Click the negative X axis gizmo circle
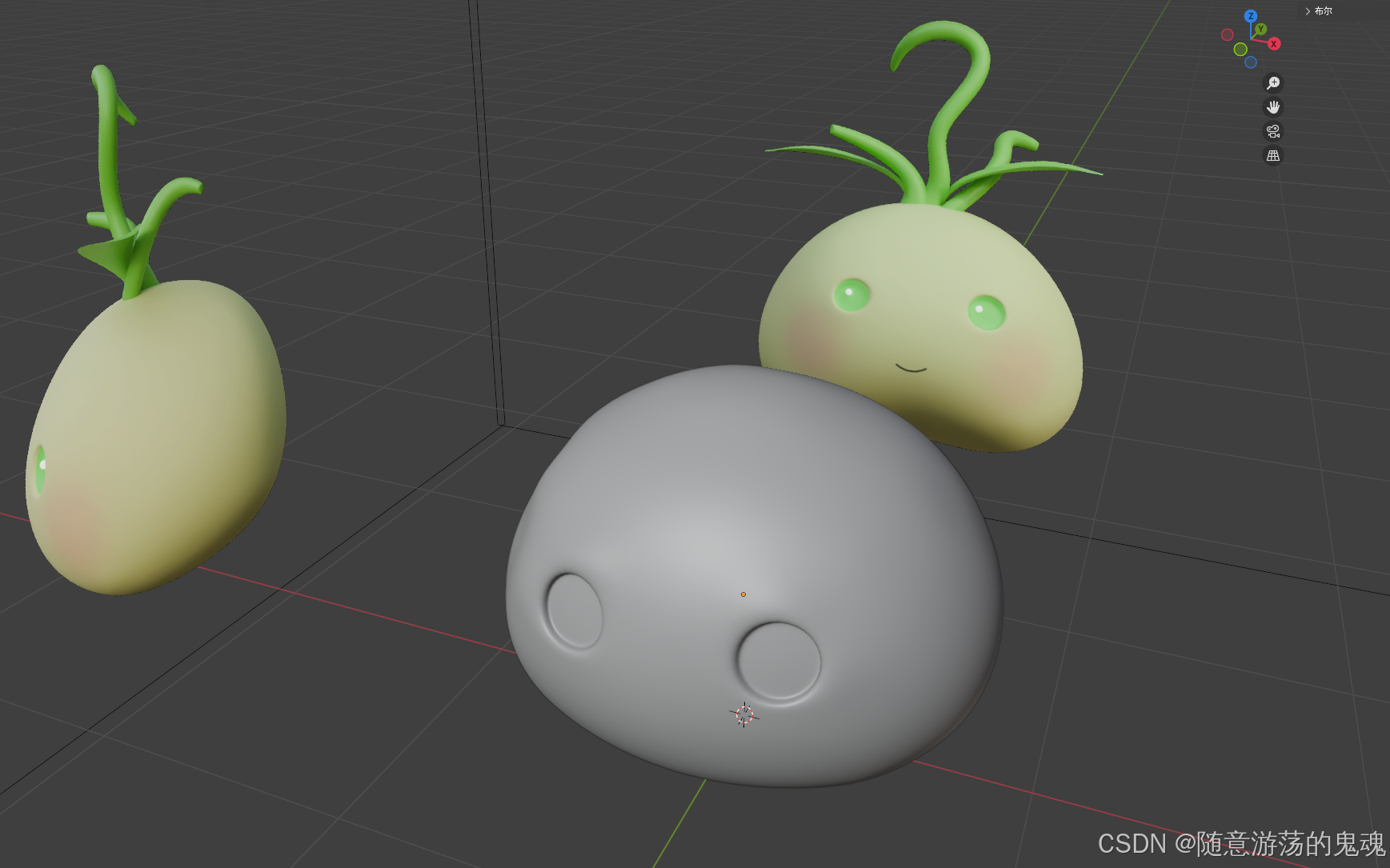The height and width of the screenshot is (868, 1390). pyautogui.click(x=1227, y=34)
